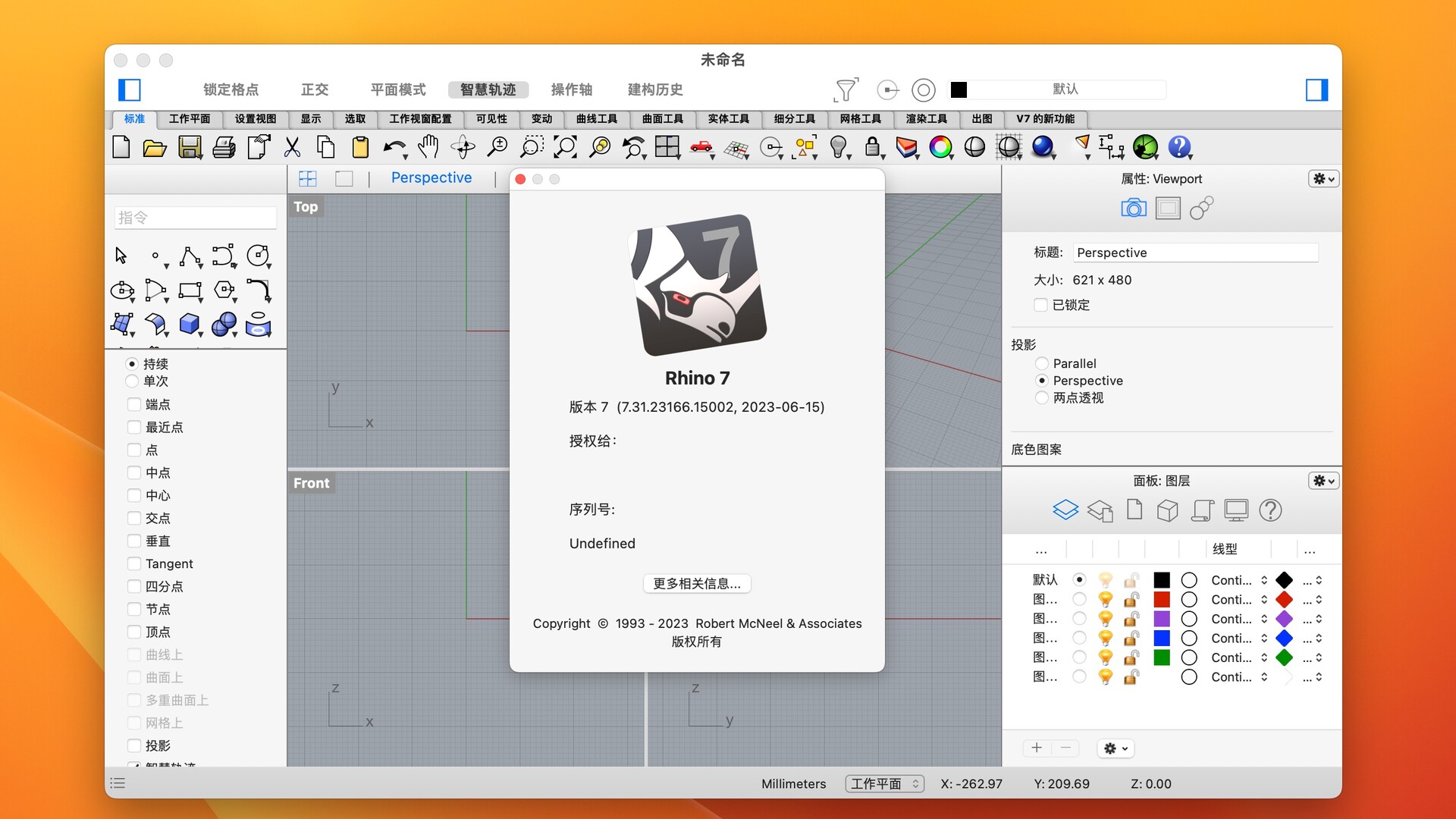
Task: Select the Parallel projection radio button
Action: coord(1042,363)
